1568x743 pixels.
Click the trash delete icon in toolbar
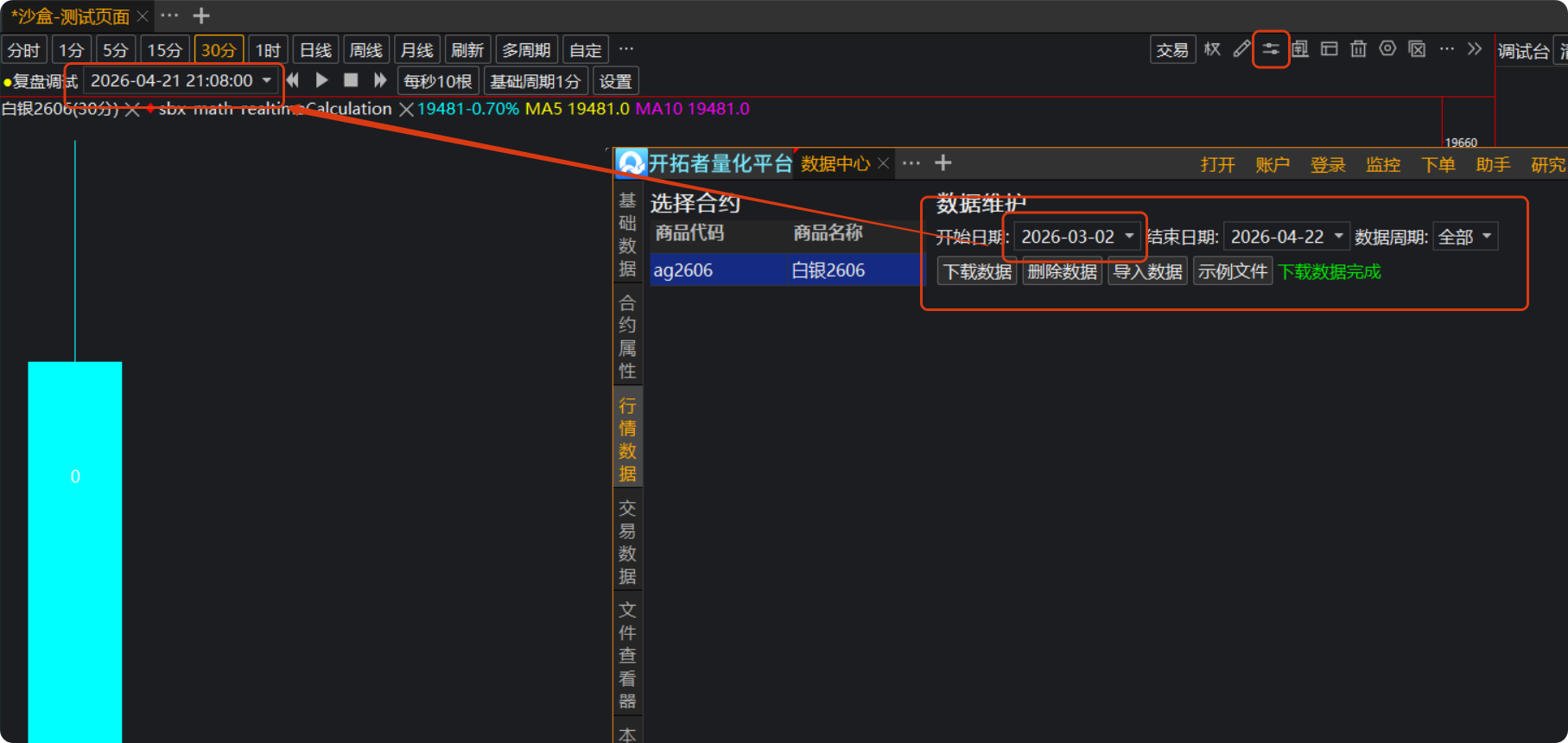1358,49
